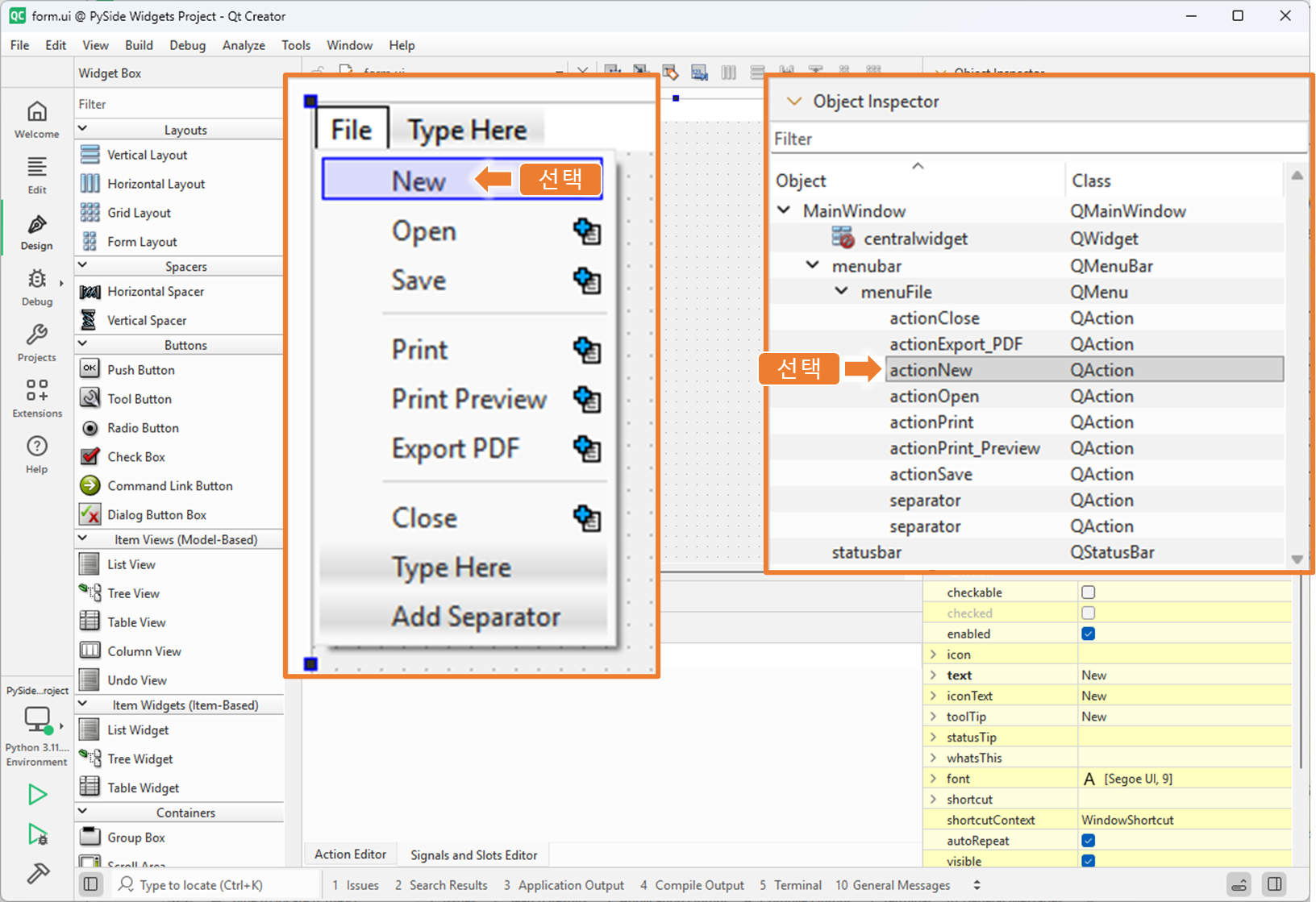The width and height of the screenshot is (1316, 902).
Task: Open the Issues output pane
Action: click(x=356, y=885)
